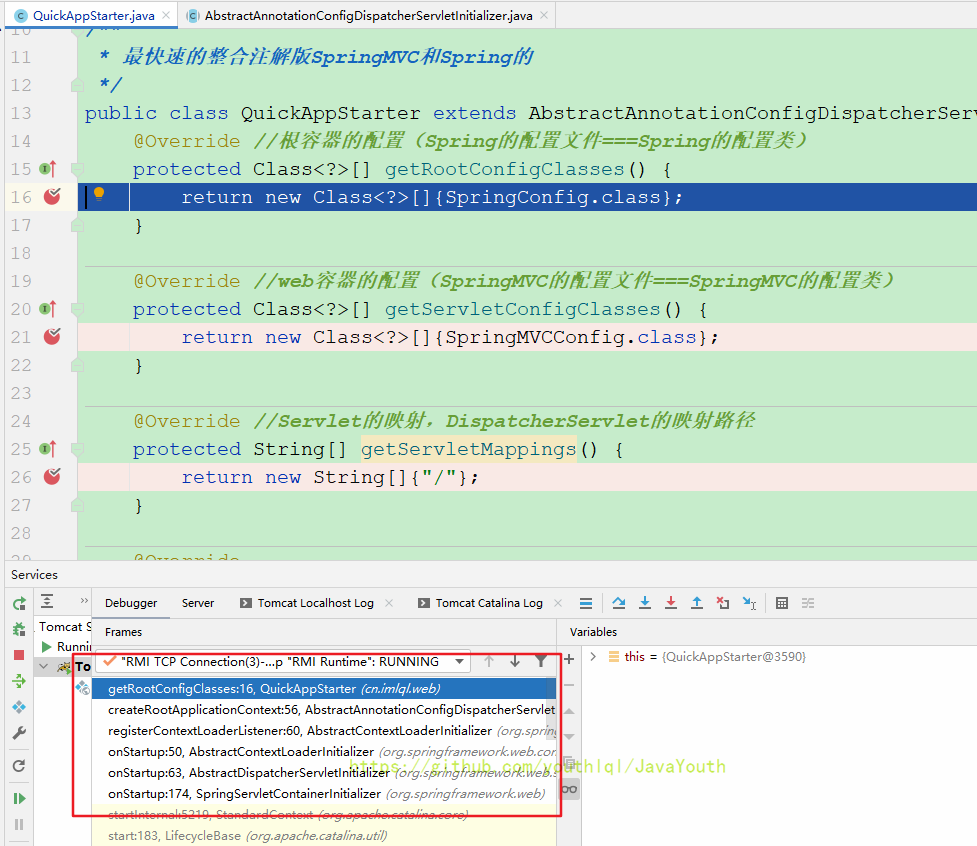Click the intention lightbulb on line 16

99,195
